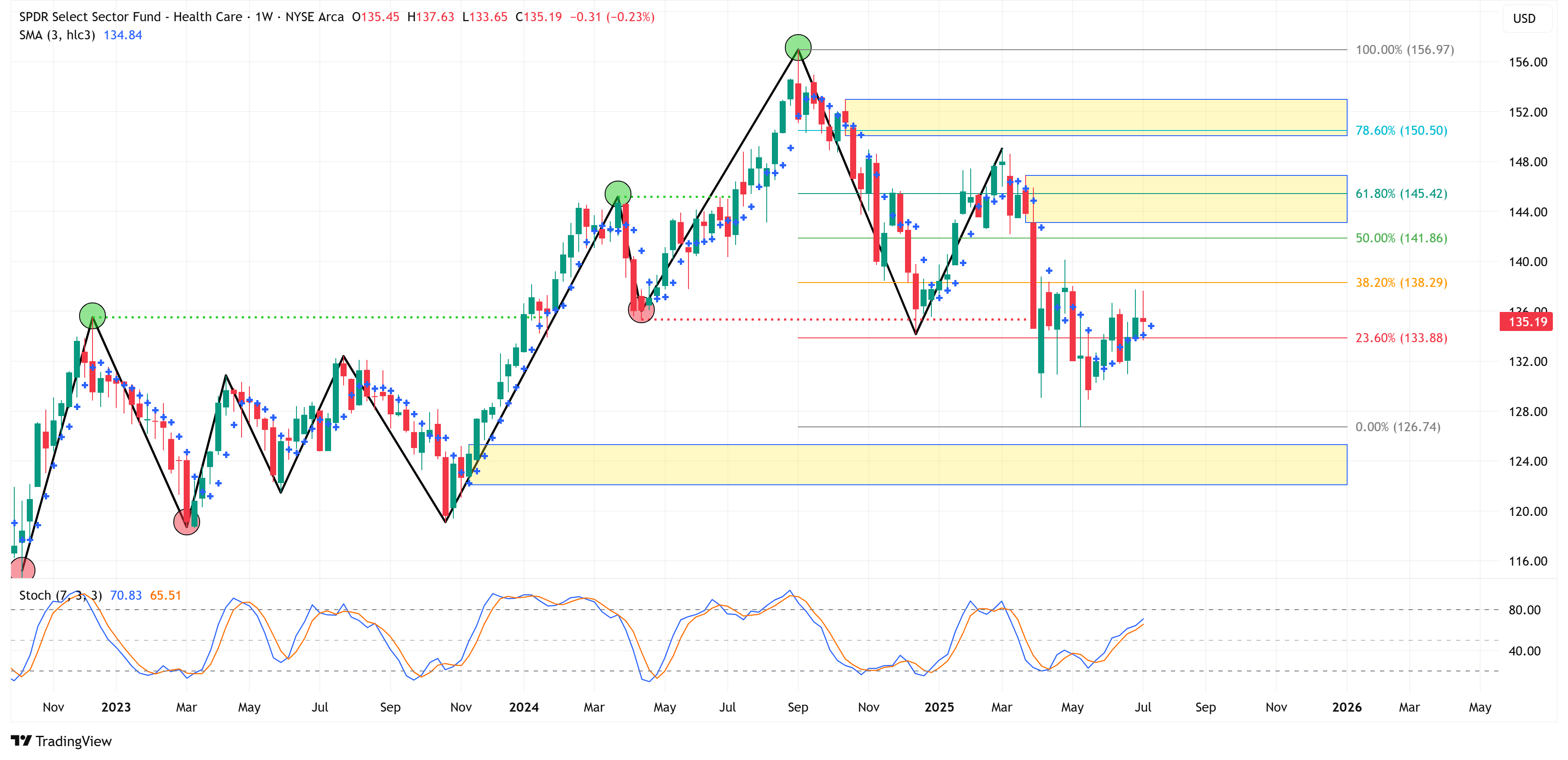Select red circle marker at April 2024 low
1568x760 pixels.
pyautogui.click(x=641, y=310)
